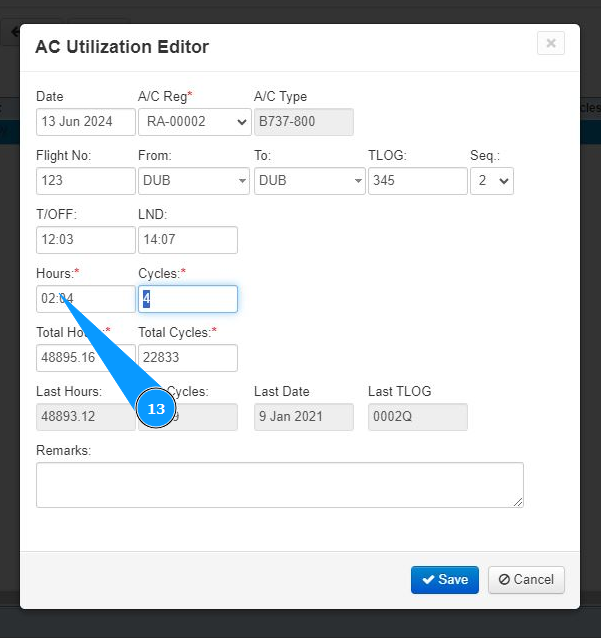Open the Seq. dropdown
Screen dimensions: 601x638
[491, 181]
